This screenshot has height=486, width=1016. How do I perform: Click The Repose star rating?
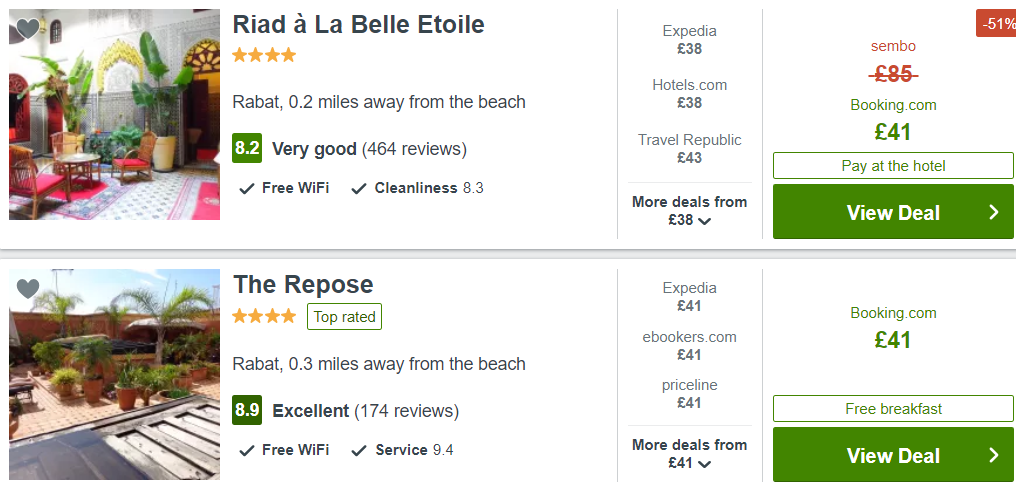coord(264,316)
